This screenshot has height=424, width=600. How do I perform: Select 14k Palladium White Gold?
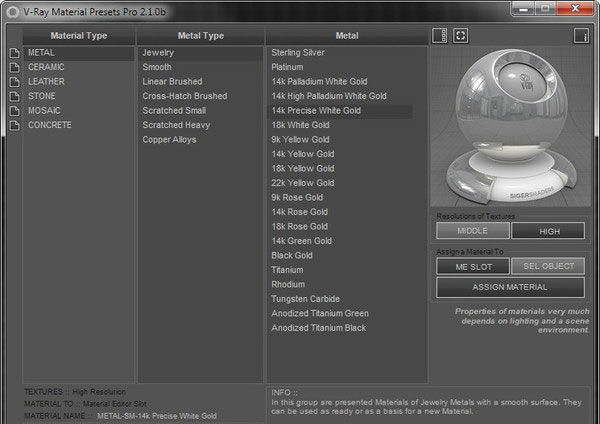[x=341, y=82]
